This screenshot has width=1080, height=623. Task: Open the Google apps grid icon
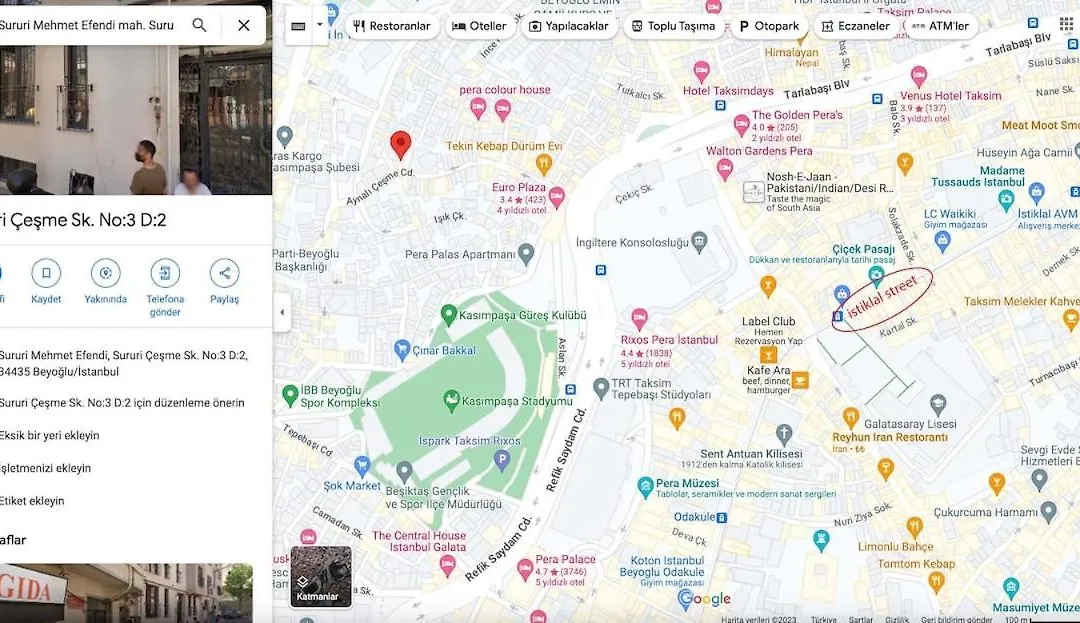1066,25
